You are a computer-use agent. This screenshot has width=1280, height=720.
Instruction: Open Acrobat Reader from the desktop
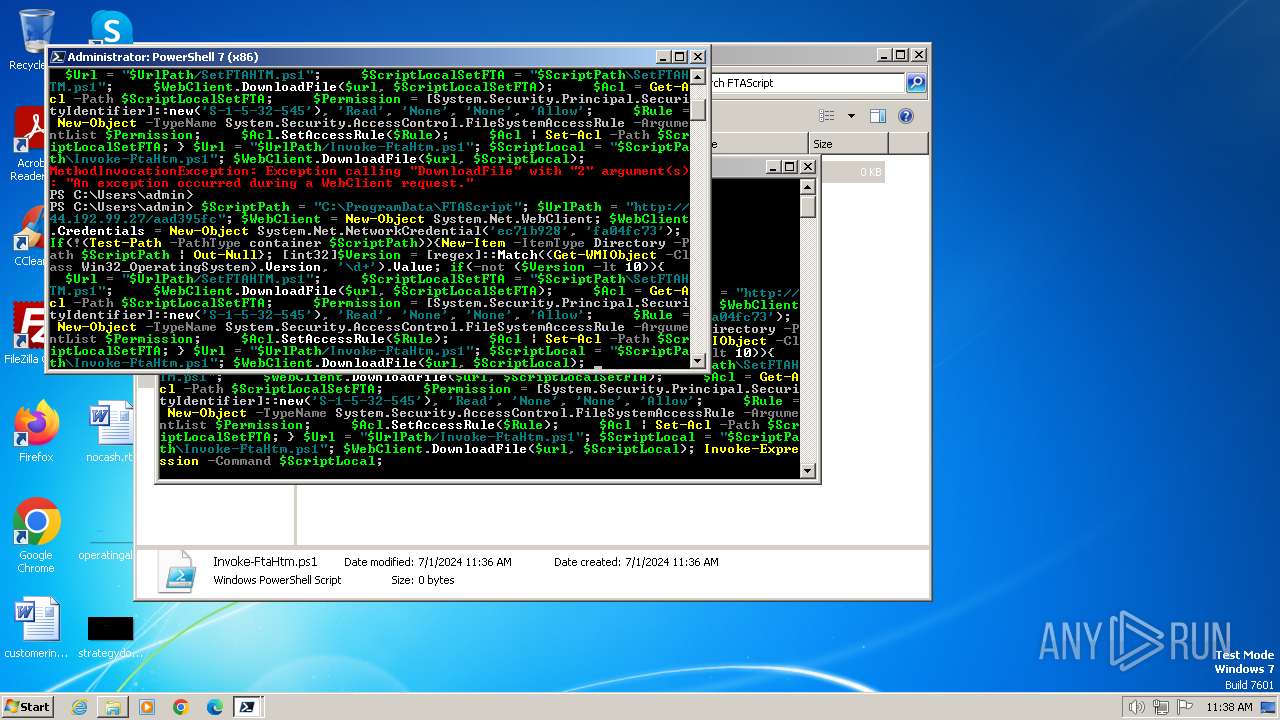(30, 143)
